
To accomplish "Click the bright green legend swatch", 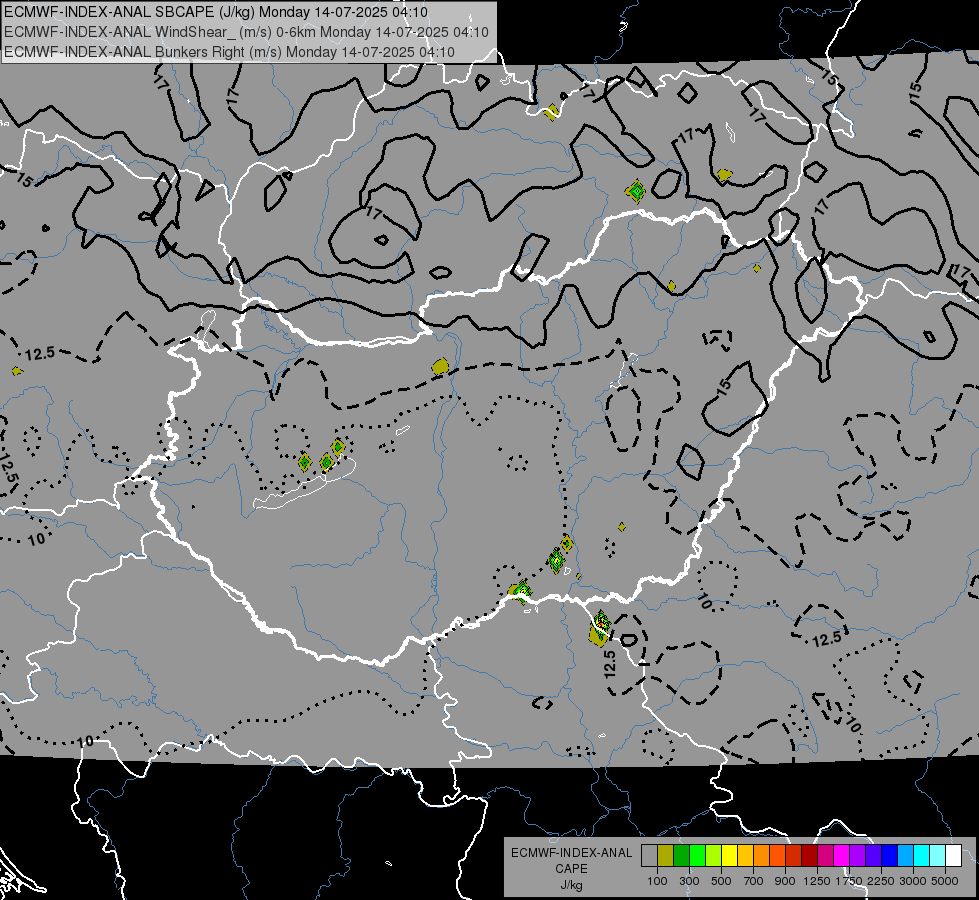I will click(x=698, y=855).
